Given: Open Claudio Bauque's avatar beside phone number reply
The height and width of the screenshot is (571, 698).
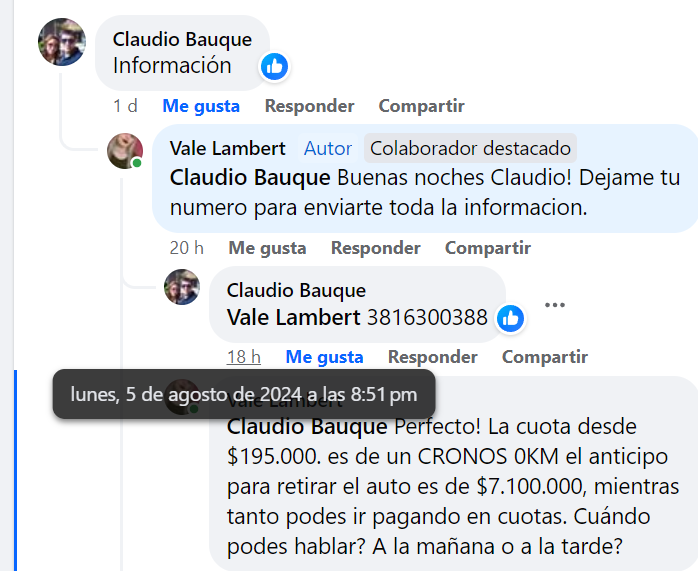Looking at the screenshot, I should (x=182, y=287).
